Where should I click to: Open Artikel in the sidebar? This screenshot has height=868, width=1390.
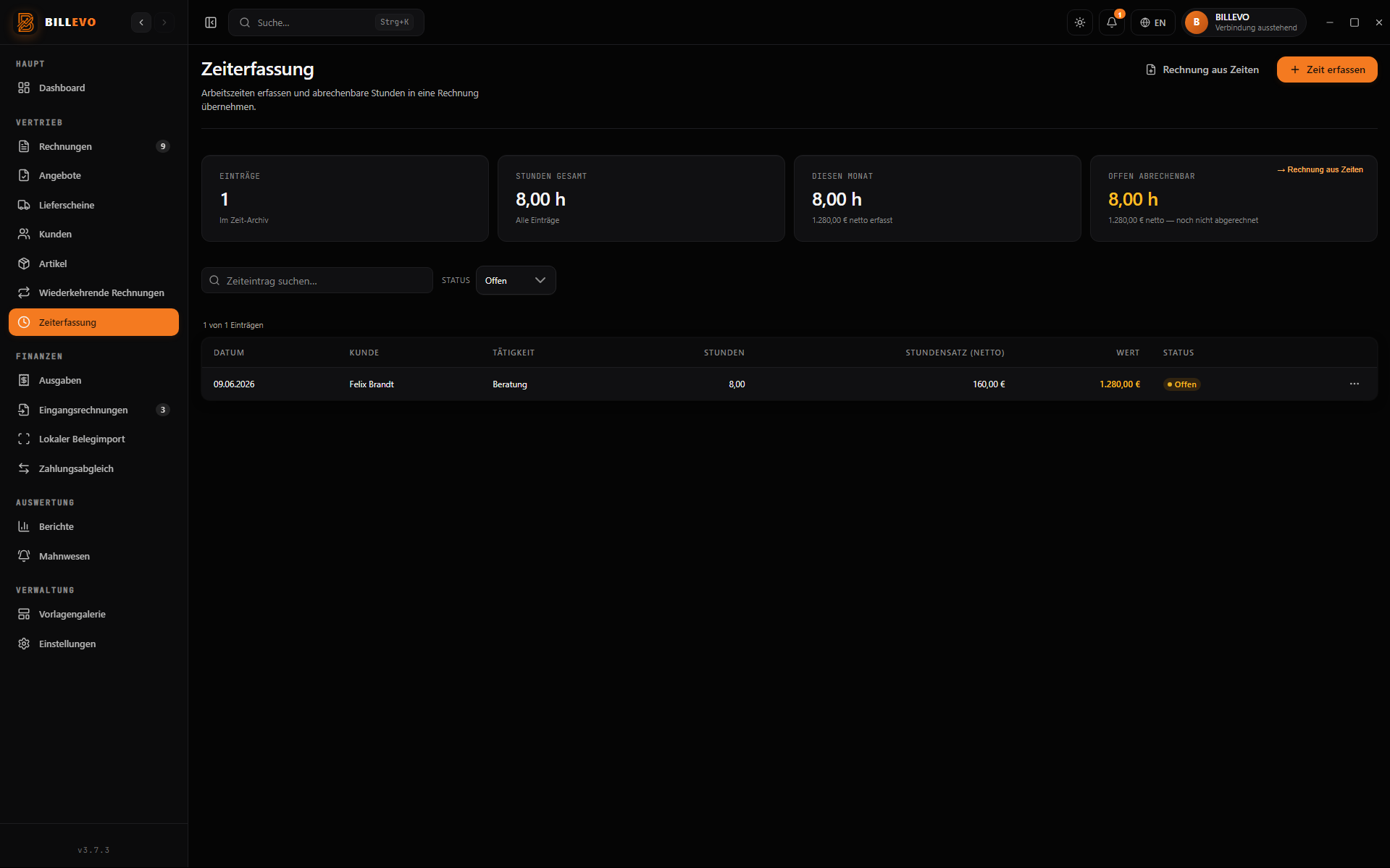coord(93,264)
